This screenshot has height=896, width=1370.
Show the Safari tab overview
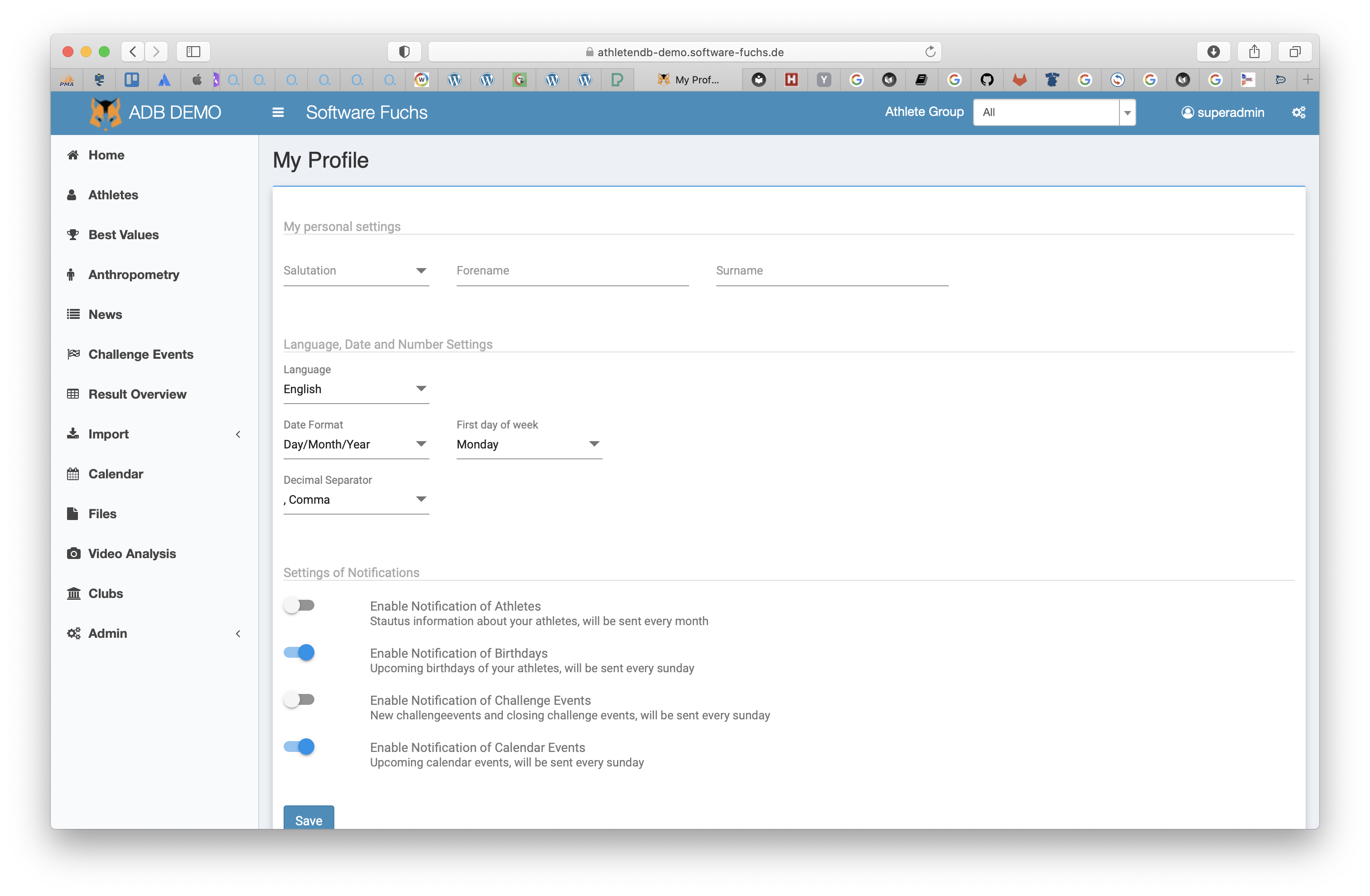(1295, 52)
